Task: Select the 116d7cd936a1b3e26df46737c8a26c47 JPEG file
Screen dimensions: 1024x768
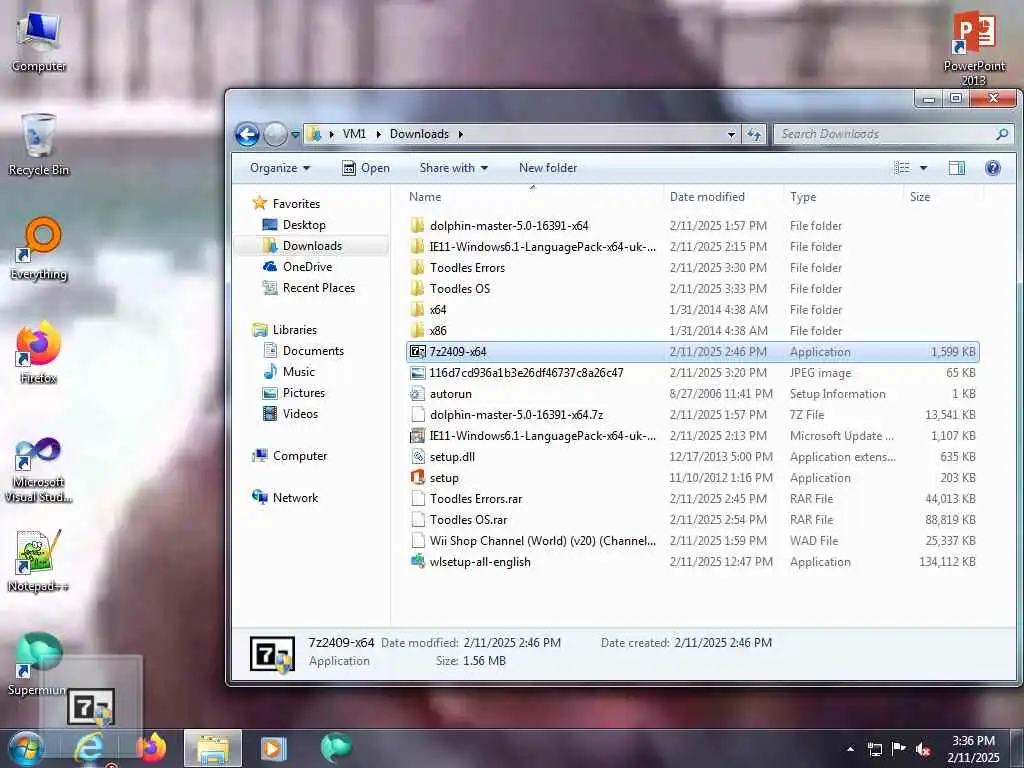Action: point(692,373)
